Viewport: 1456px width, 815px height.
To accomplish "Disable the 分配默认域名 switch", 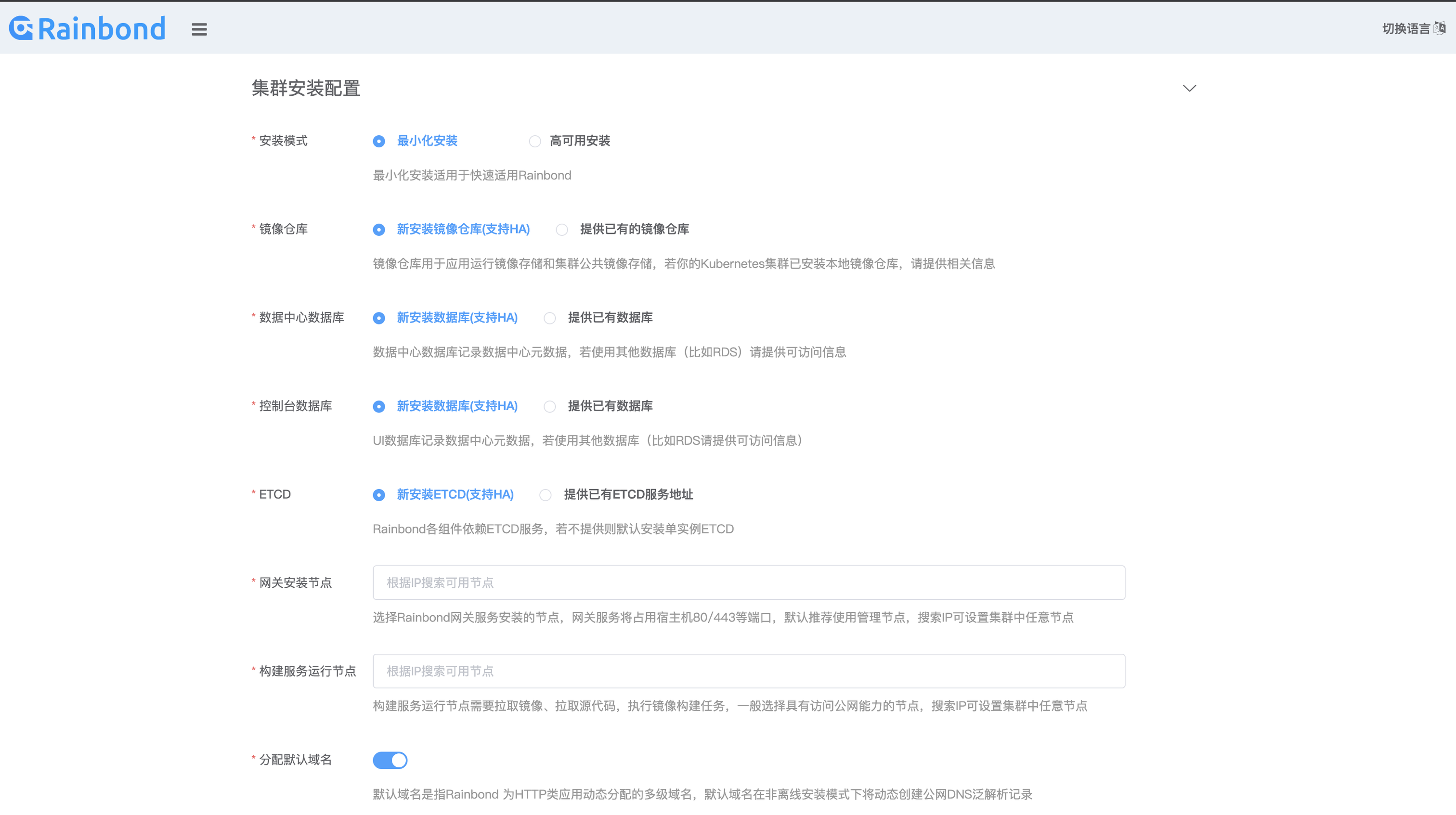I will (x=390, y=760).
